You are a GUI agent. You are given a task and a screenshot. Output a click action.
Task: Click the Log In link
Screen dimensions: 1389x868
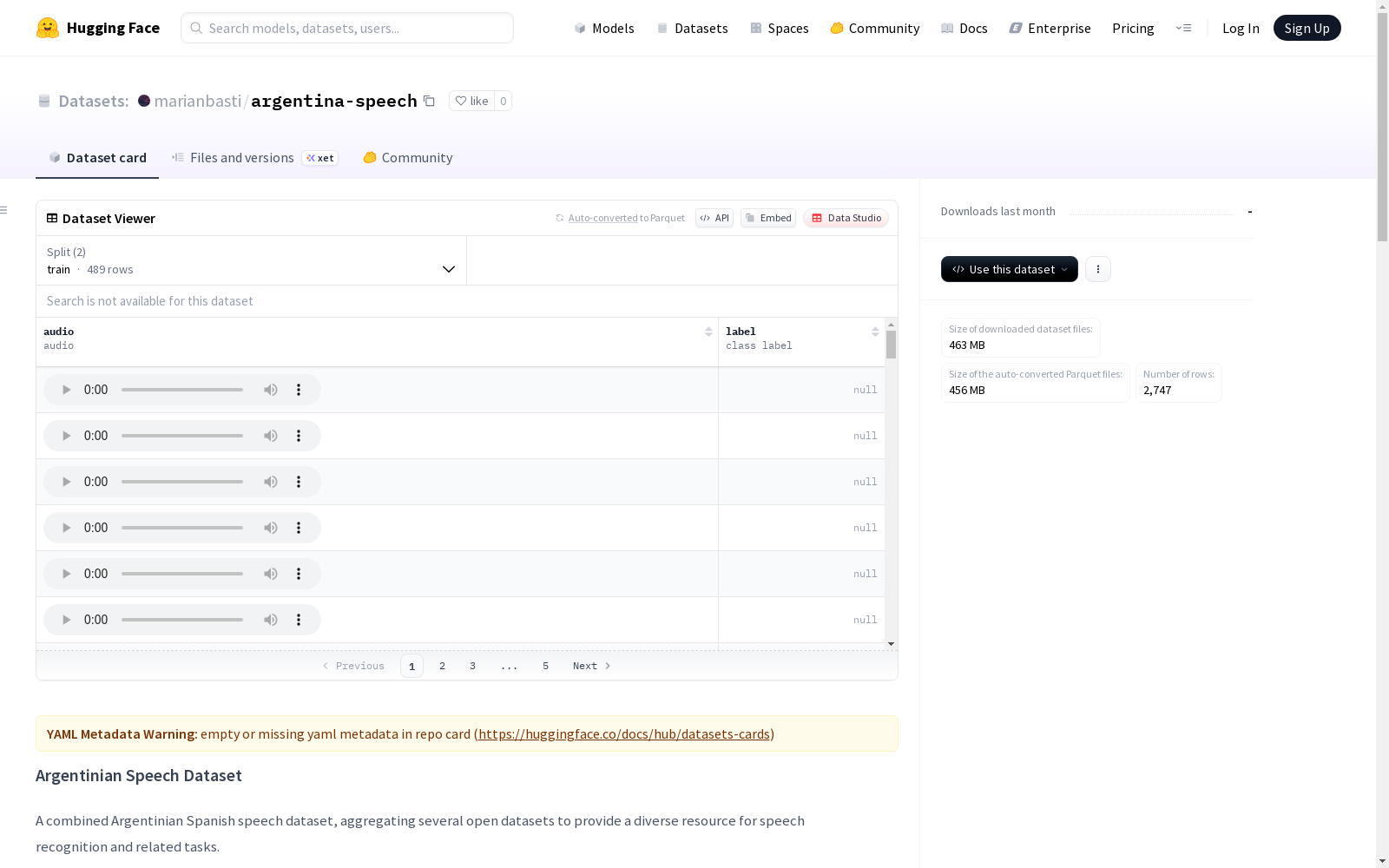(1241, 28)
